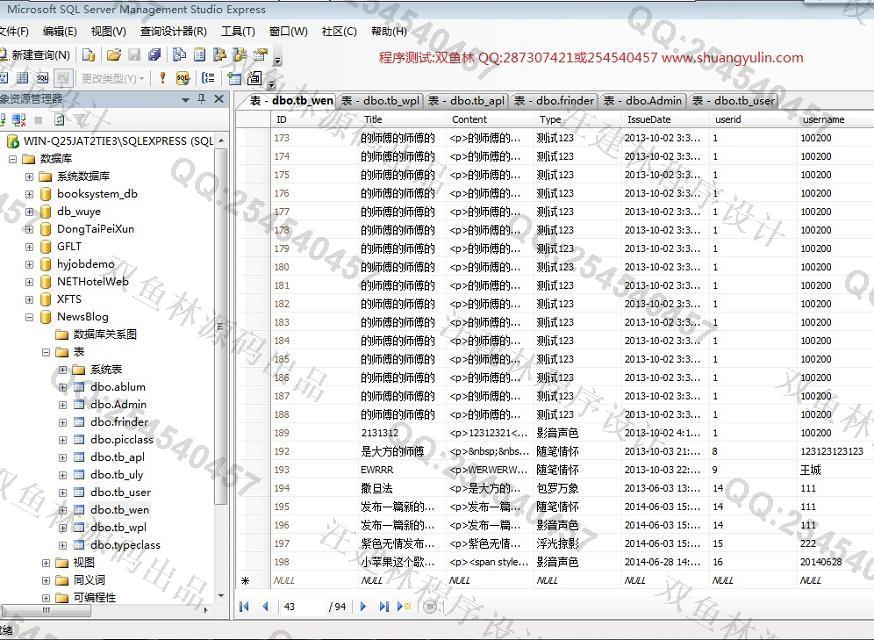874x640 pixels.
Task: Open the 工具(T) menu
Action: pyautogui.click(x=238, y=31)
